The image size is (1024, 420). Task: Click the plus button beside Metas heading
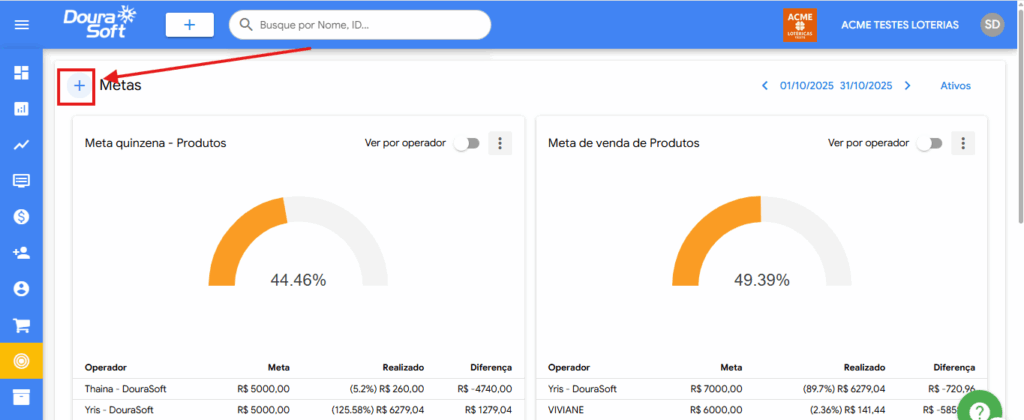coord(79,86)
